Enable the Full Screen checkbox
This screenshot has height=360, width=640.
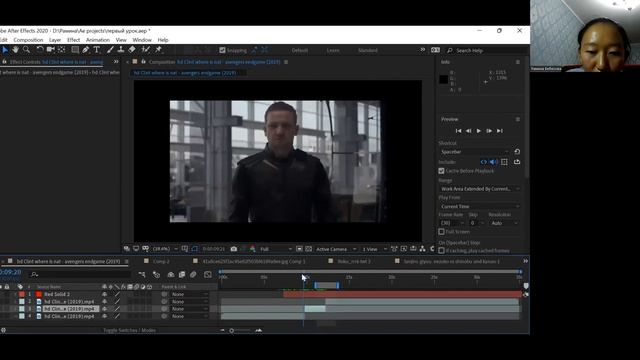coord(441,231)
